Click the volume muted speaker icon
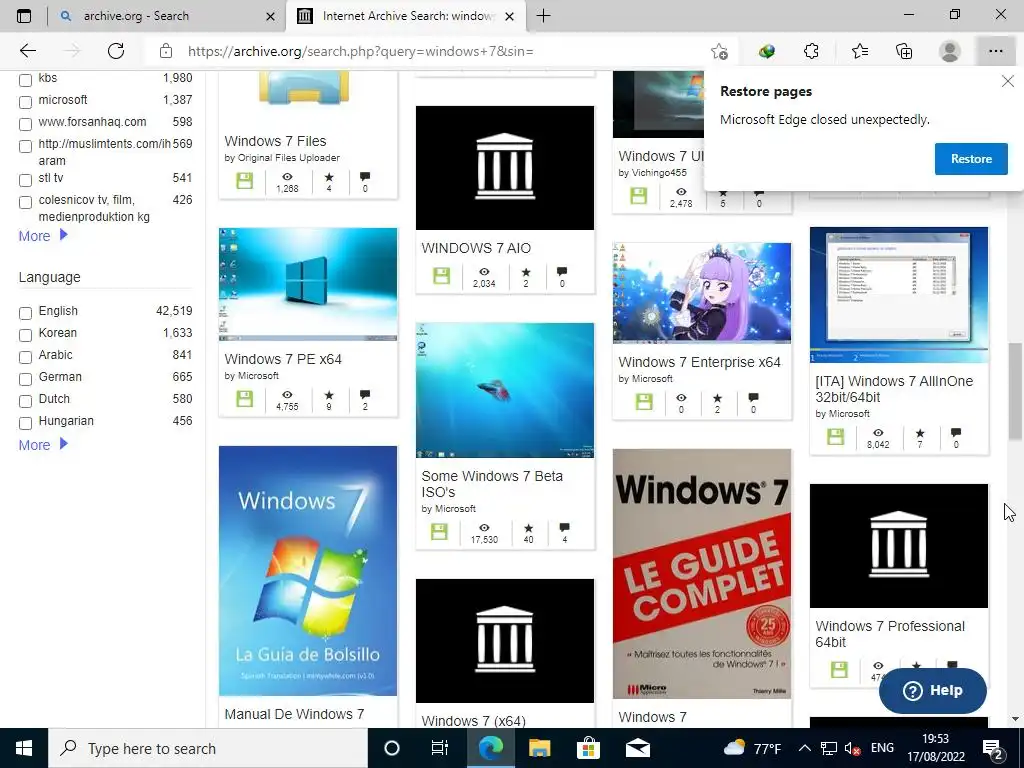This screenshot has width=1024, height=768. [852, 748]
